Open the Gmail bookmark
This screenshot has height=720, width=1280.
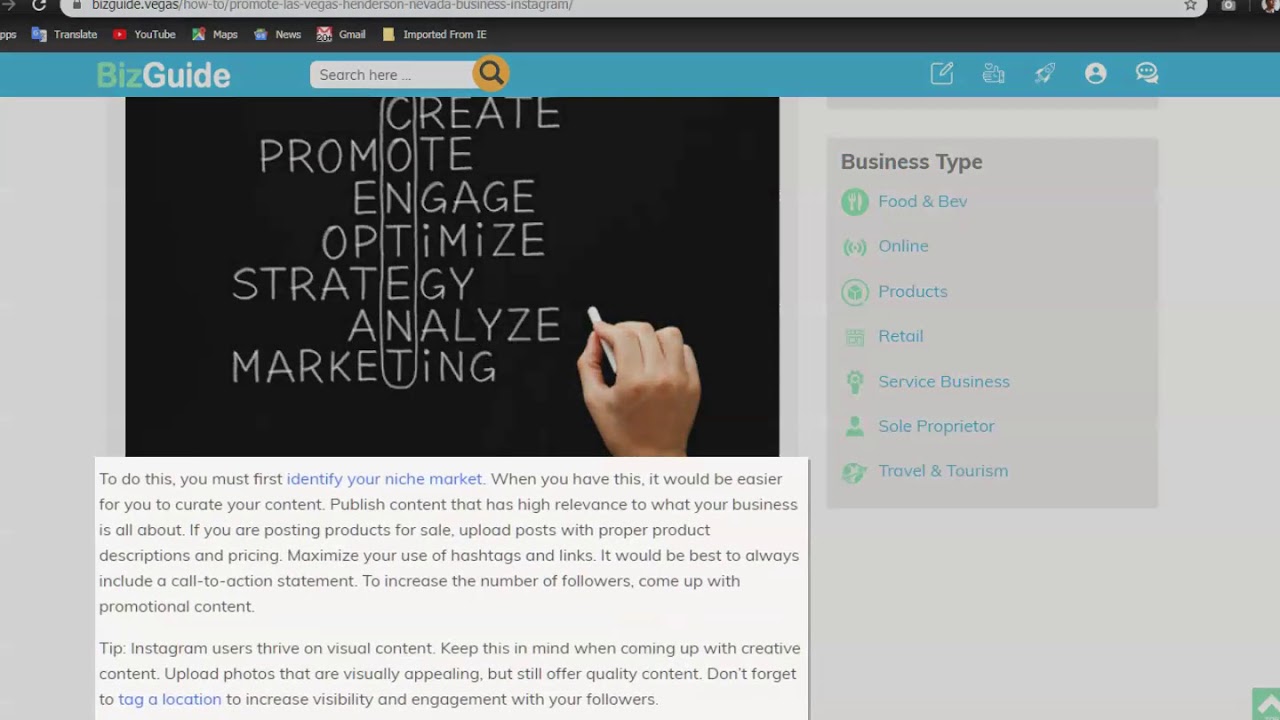pos(341,34)
